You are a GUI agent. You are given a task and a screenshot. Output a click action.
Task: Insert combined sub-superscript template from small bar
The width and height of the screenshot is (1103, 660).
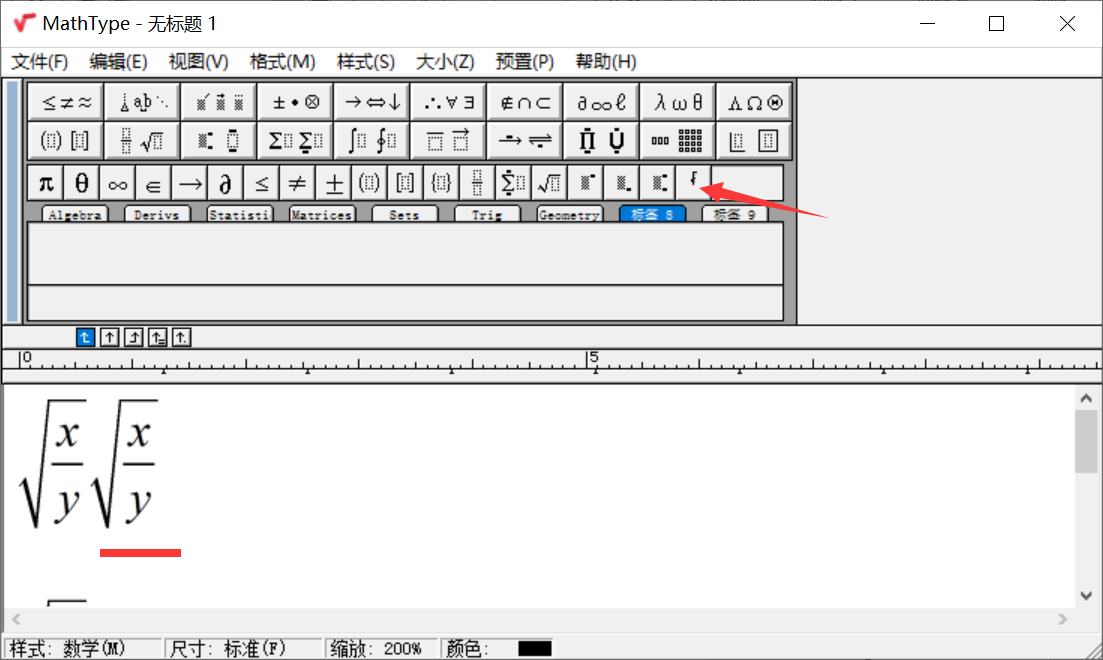click(657, 184)
